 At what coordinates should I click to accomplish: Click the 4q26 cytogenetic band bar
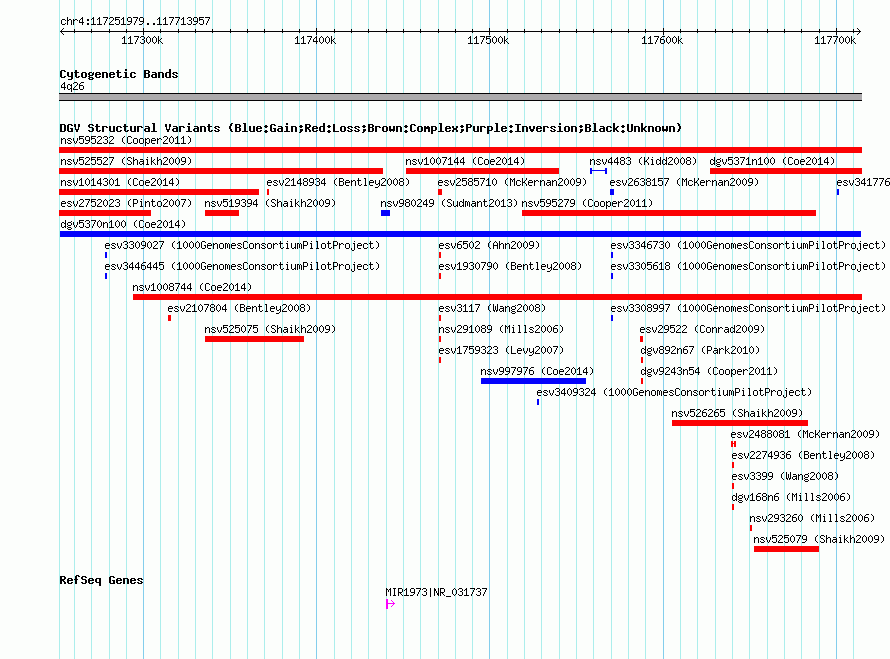(x=460, y=97)
